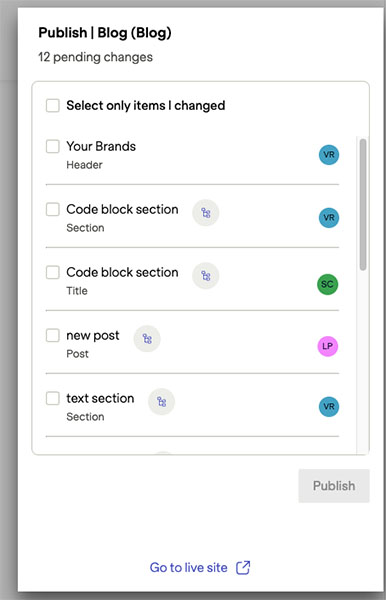386x600 pixels.
Task: Click the VR avatar on Your Brands row
Action: pos(329,155)
